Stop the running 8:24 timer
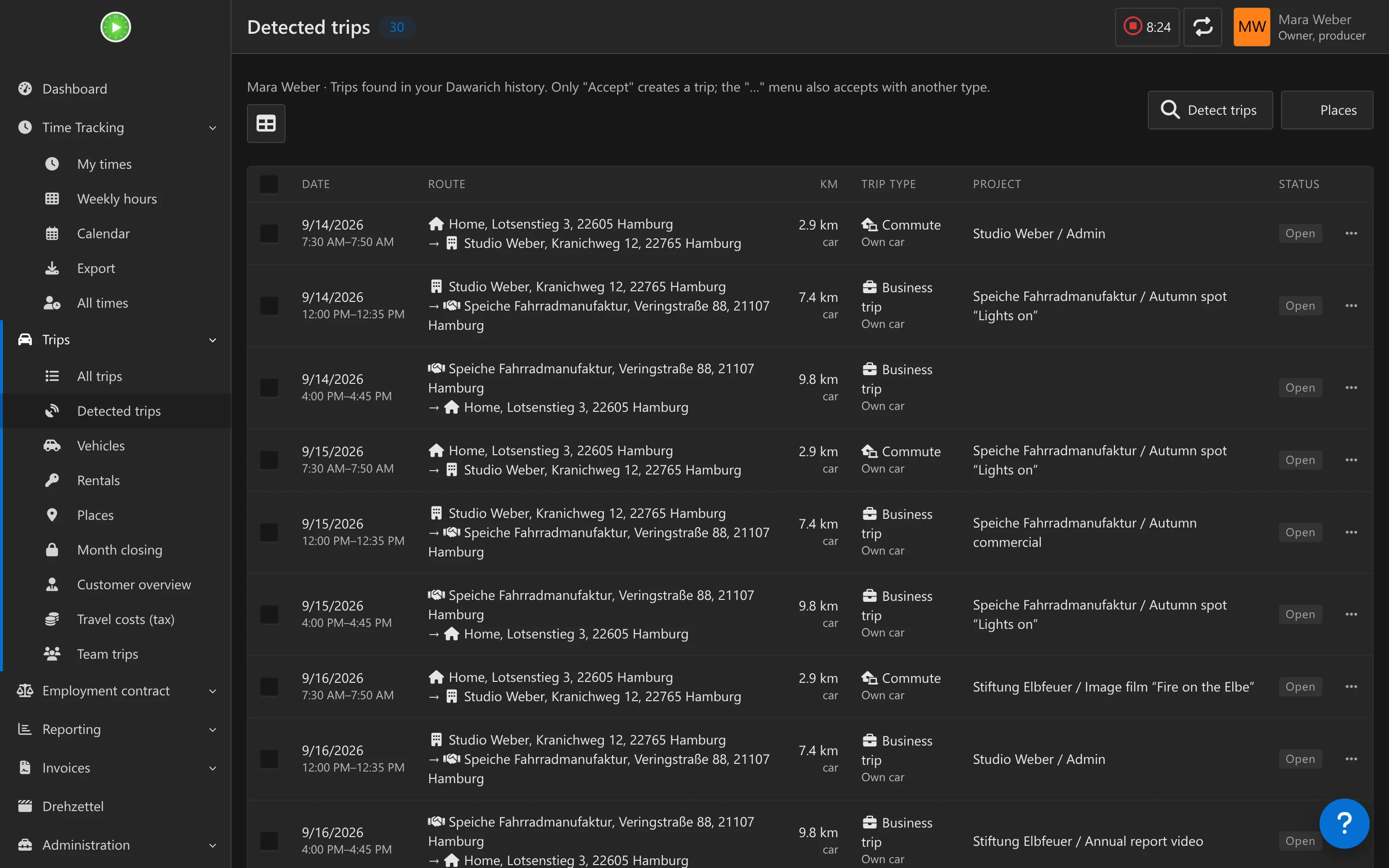Screen dimensions: 1389x868 1147,27
